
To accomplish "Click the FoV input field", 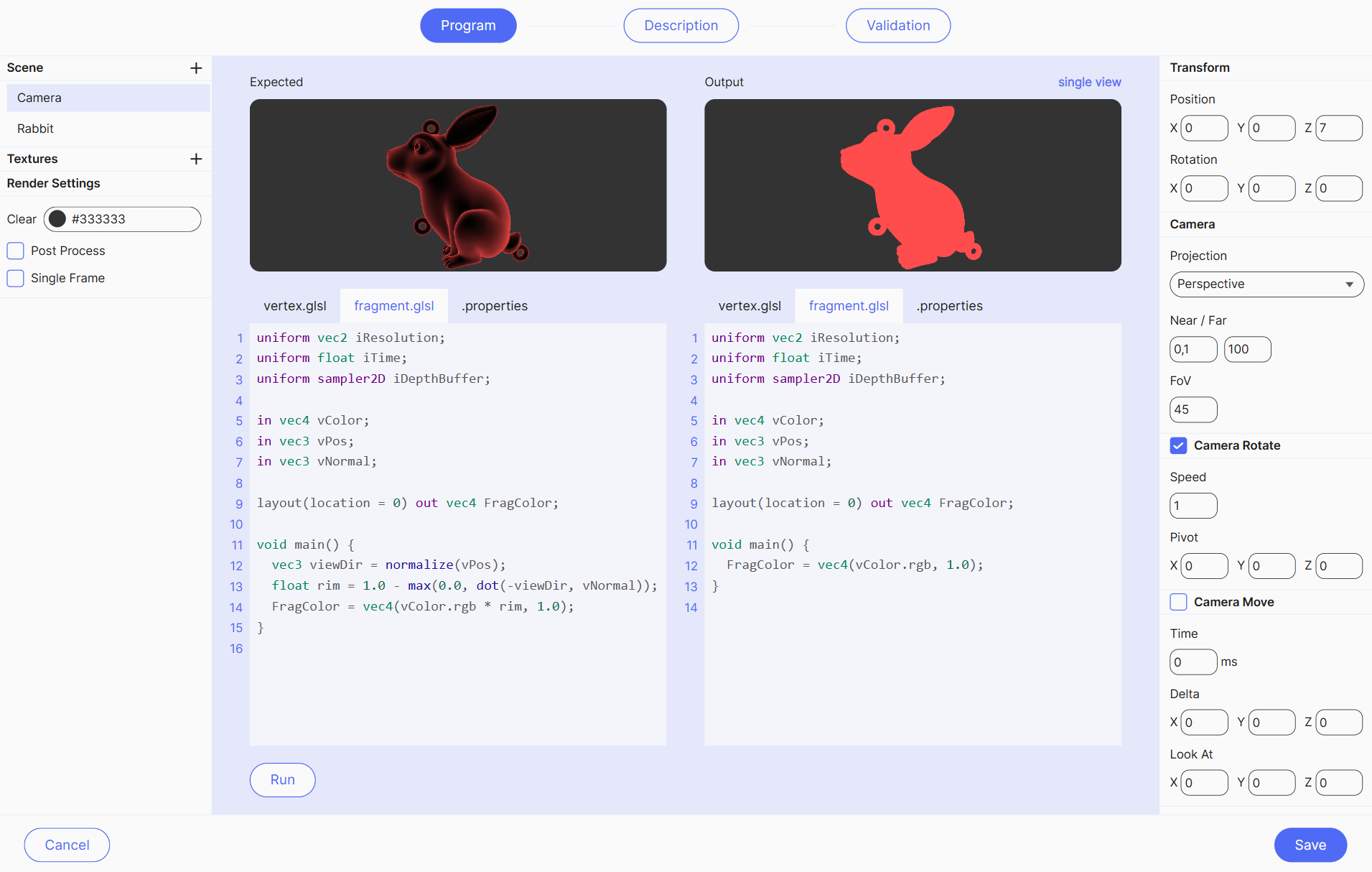I will click(1193, 409).
